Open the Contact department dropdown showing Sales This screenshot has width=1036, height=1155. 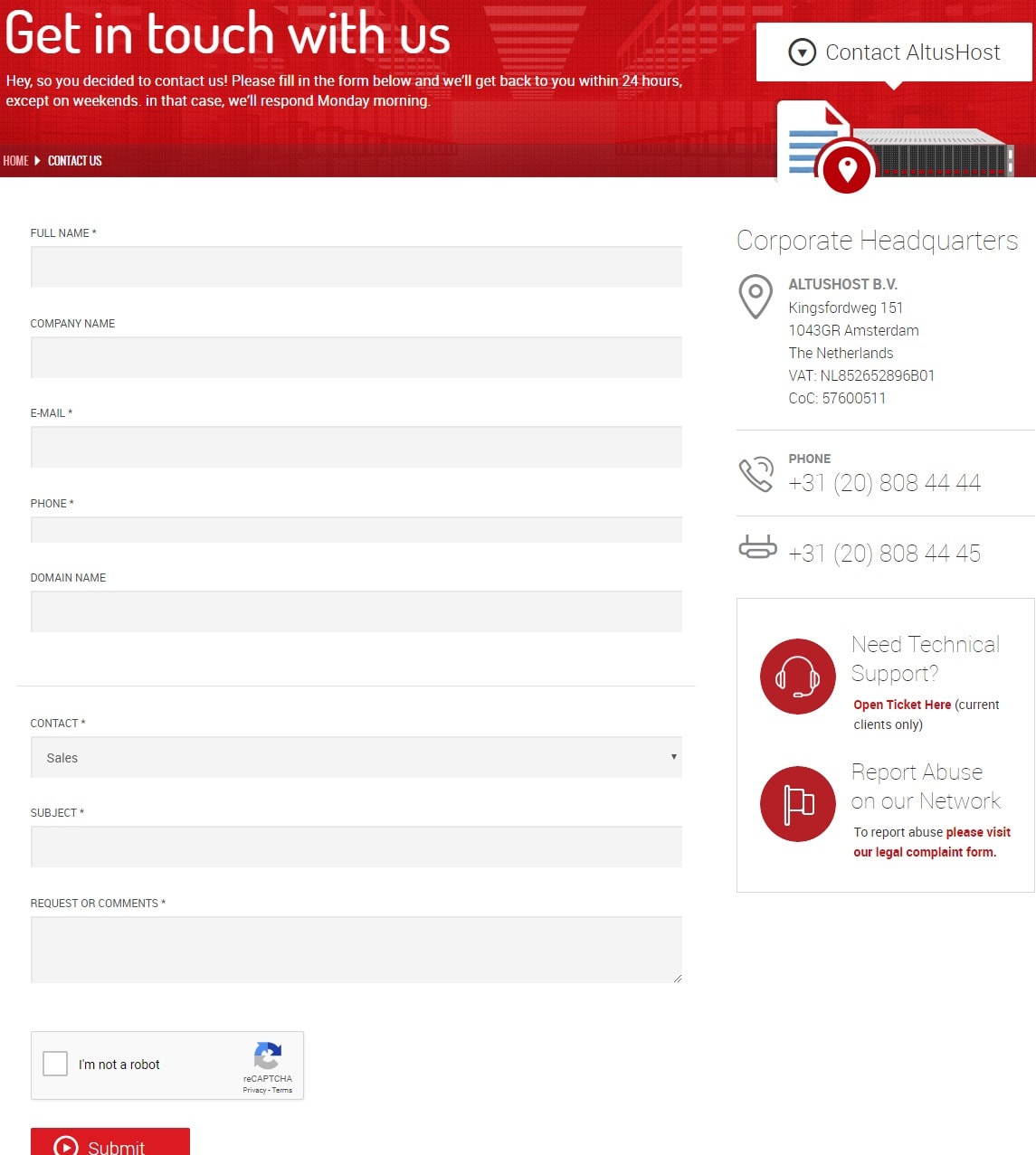[356, 758]
